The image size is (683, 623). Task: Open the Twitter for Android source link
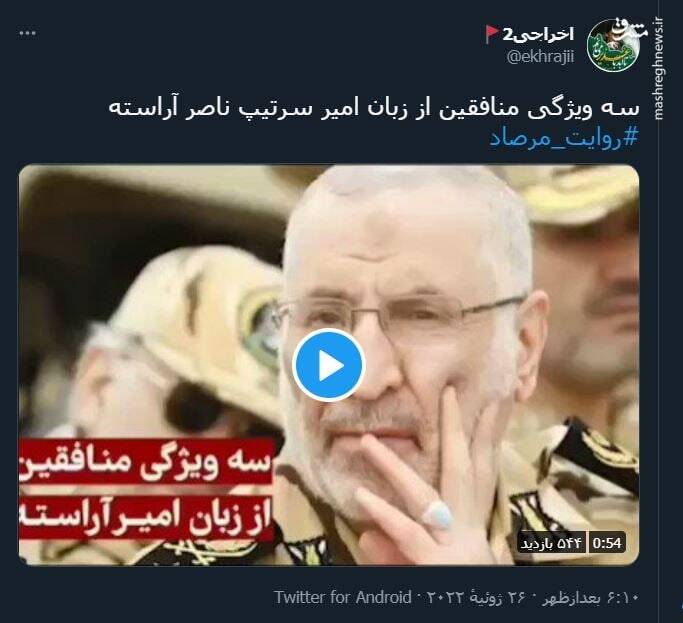pos(343,597)
